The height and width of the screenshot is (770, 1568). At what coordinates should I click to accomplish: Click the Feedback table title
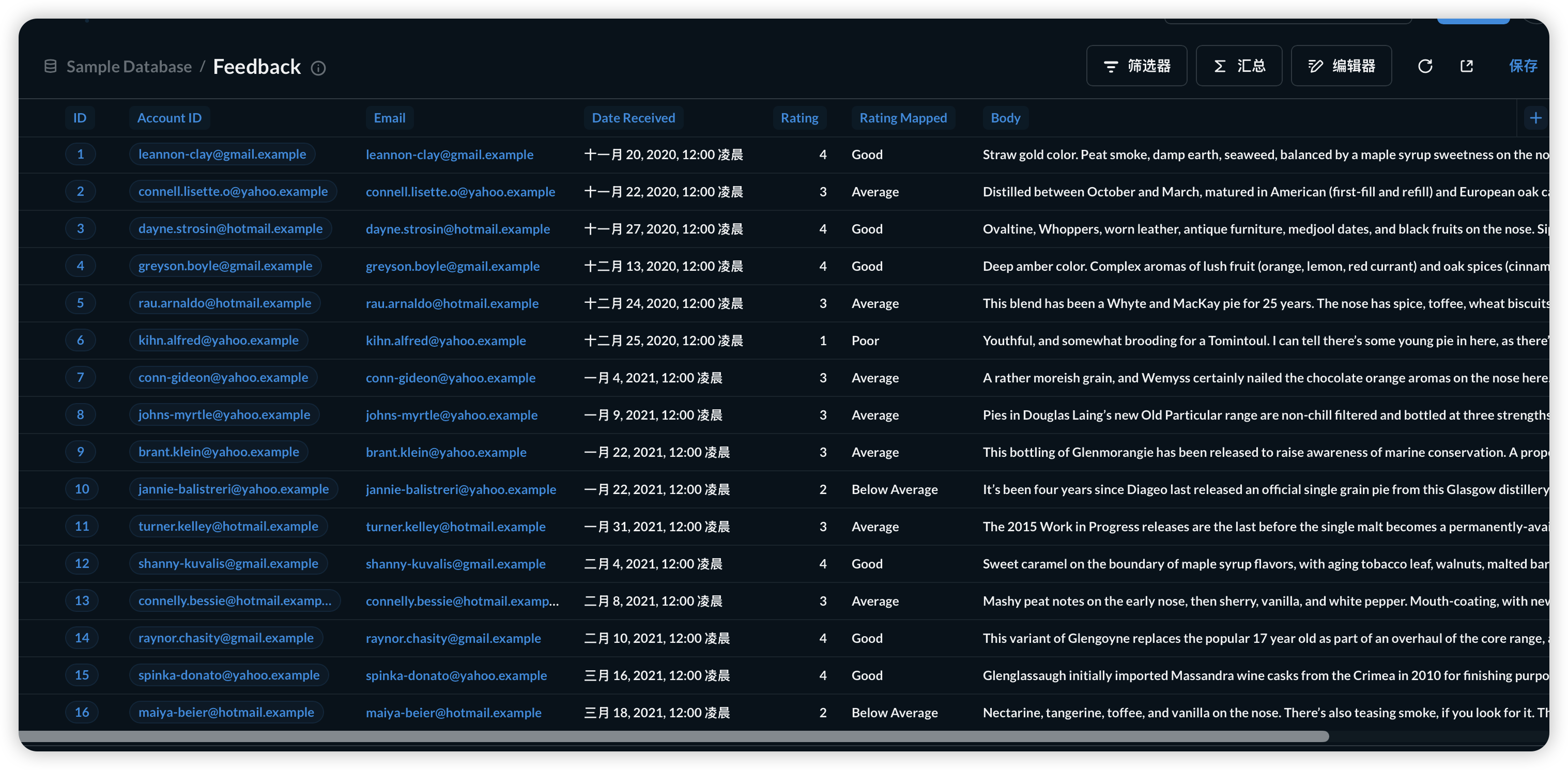(x=257, y=66)
